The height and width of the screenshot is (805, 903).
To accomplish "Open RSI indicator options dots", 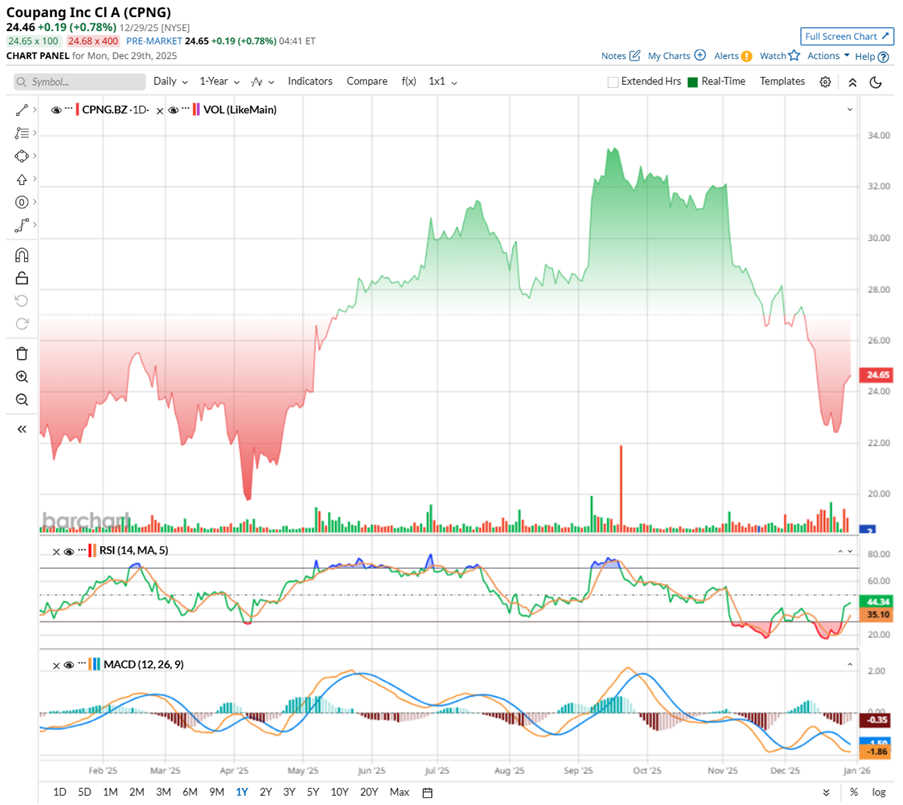I will 82,550.
